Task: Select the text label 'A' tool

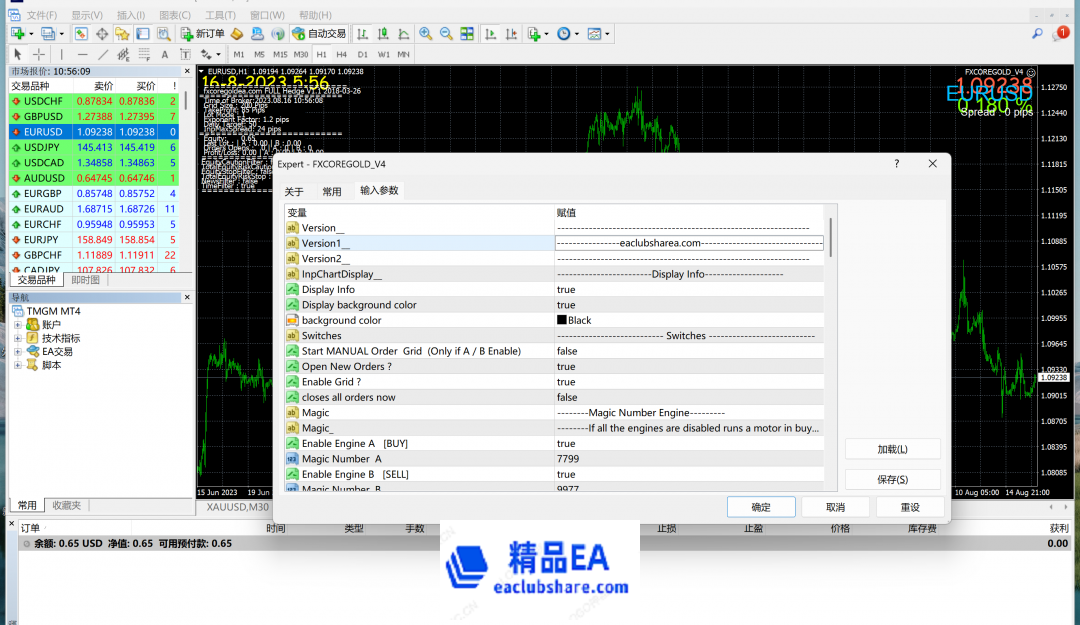Action: [x=165, y=54]
